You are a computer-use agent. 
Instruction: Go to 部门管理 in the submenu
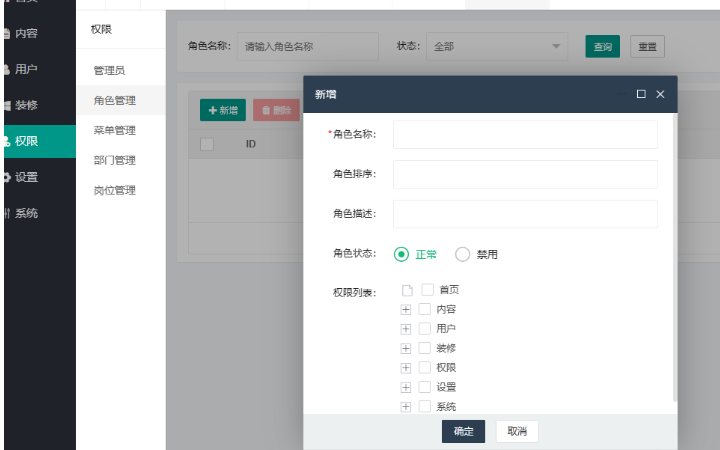pos(114,160)
